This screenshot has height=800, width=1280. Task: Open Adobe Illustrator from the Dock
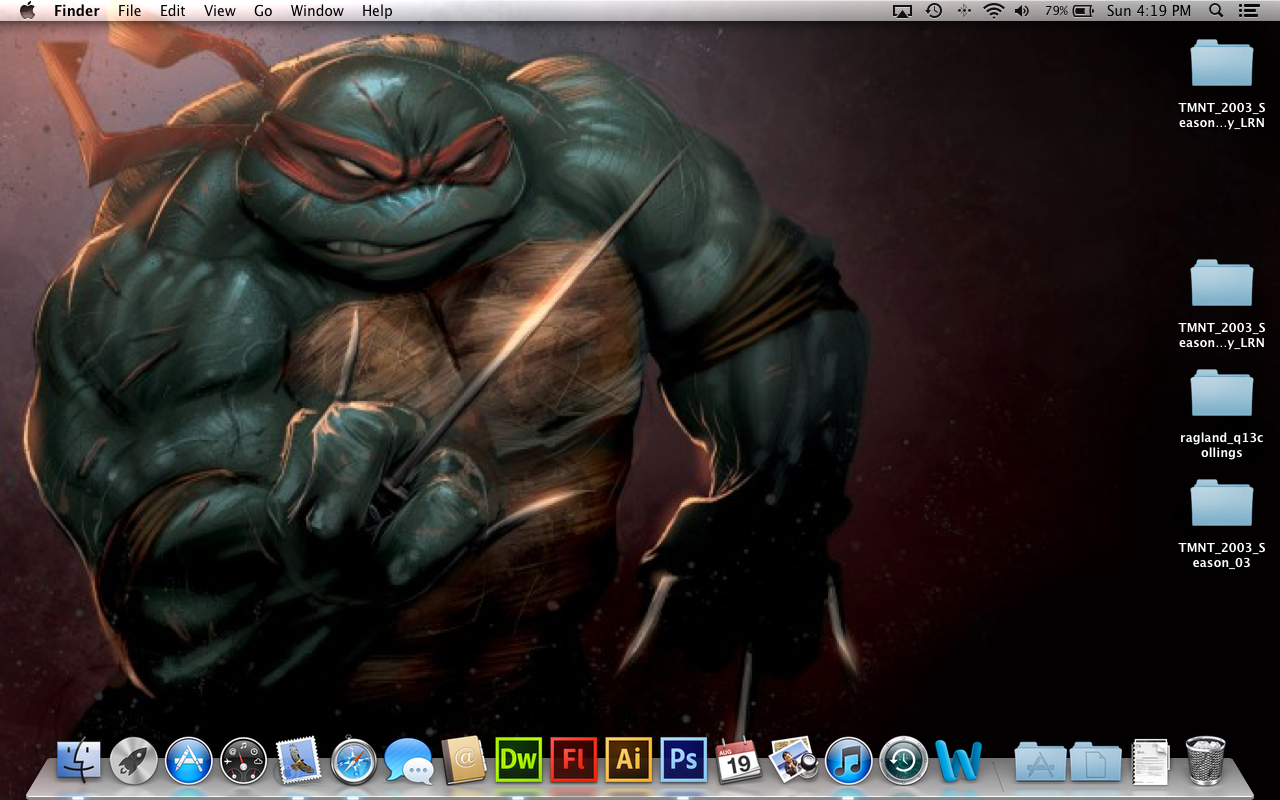point(628,760)
